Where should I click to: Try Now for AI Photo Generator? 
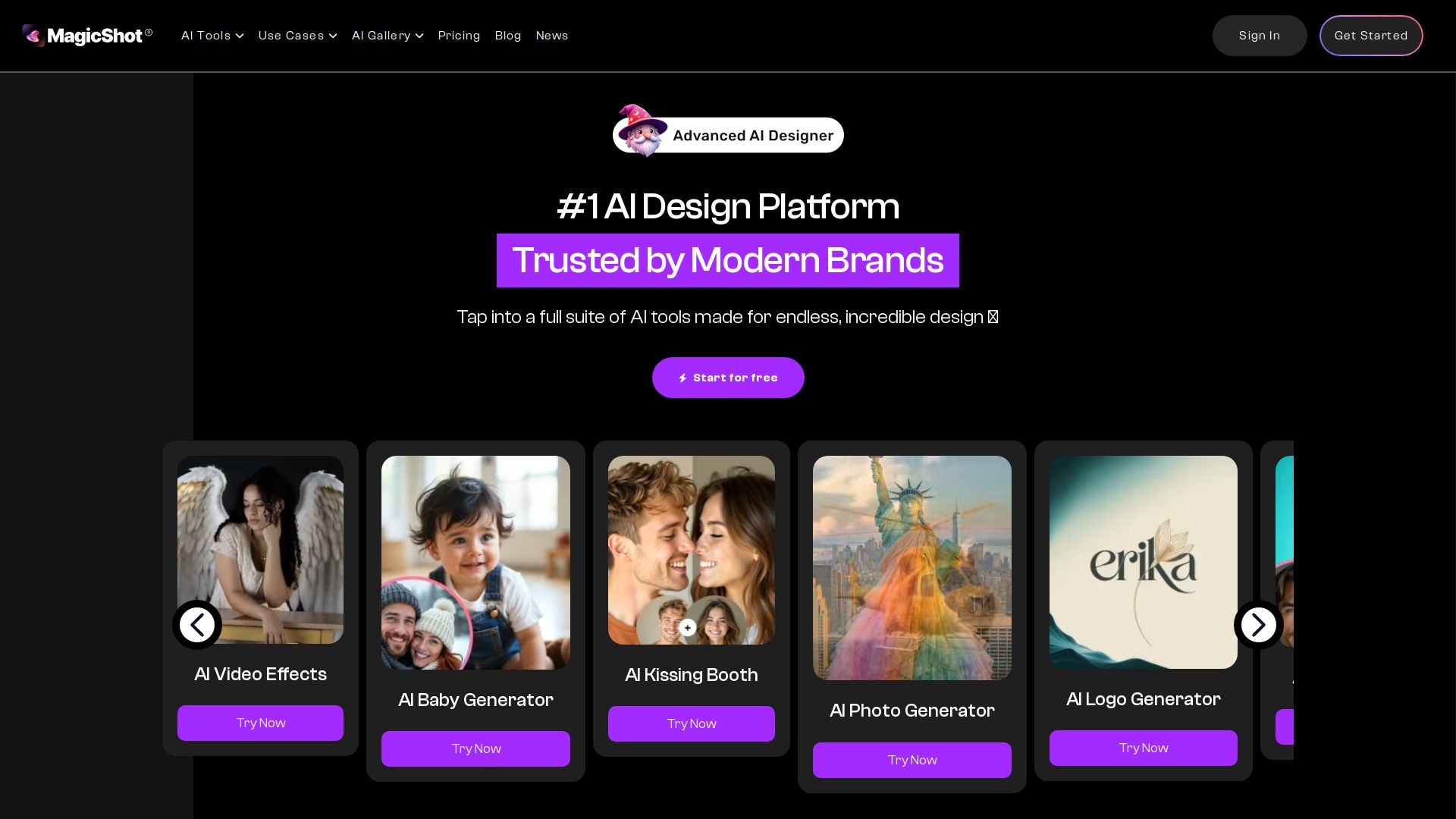[912, 760]
